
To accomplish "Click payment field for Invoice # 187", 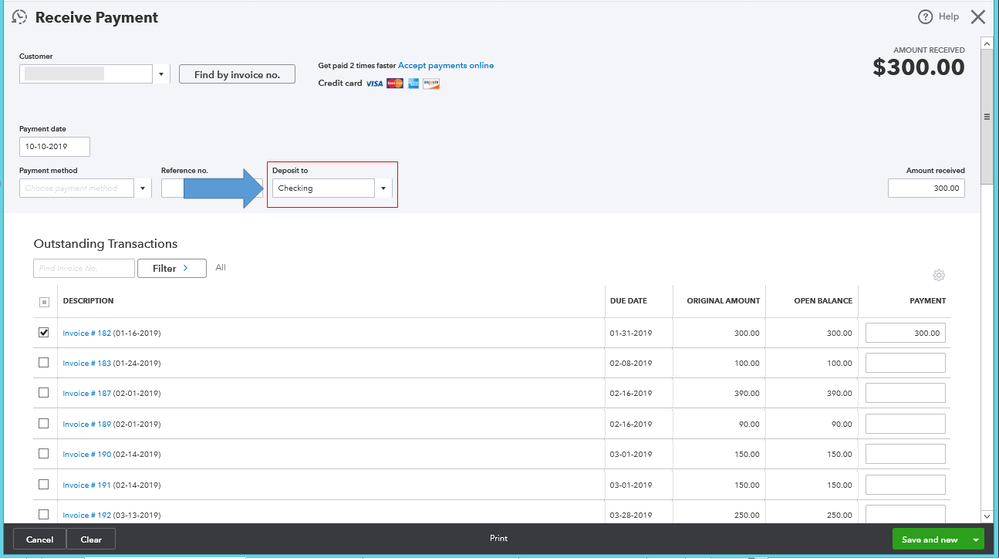I will [905, 393].
